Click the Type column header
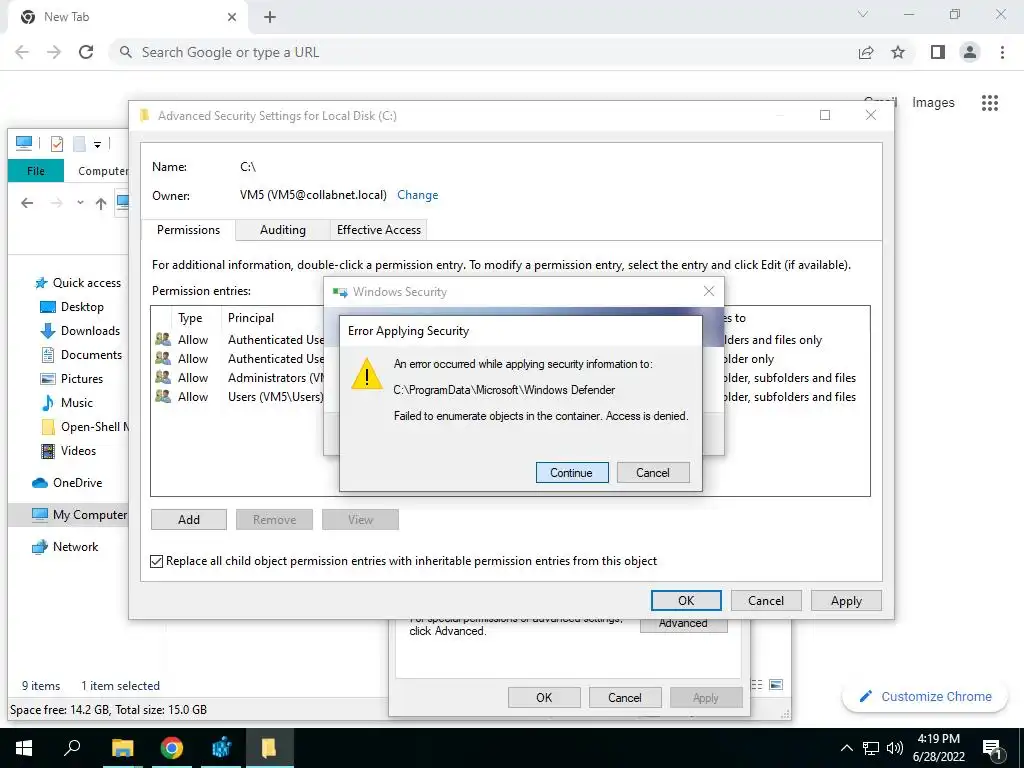Screen dimensions: 1024x768 click(x=190, y=317)
